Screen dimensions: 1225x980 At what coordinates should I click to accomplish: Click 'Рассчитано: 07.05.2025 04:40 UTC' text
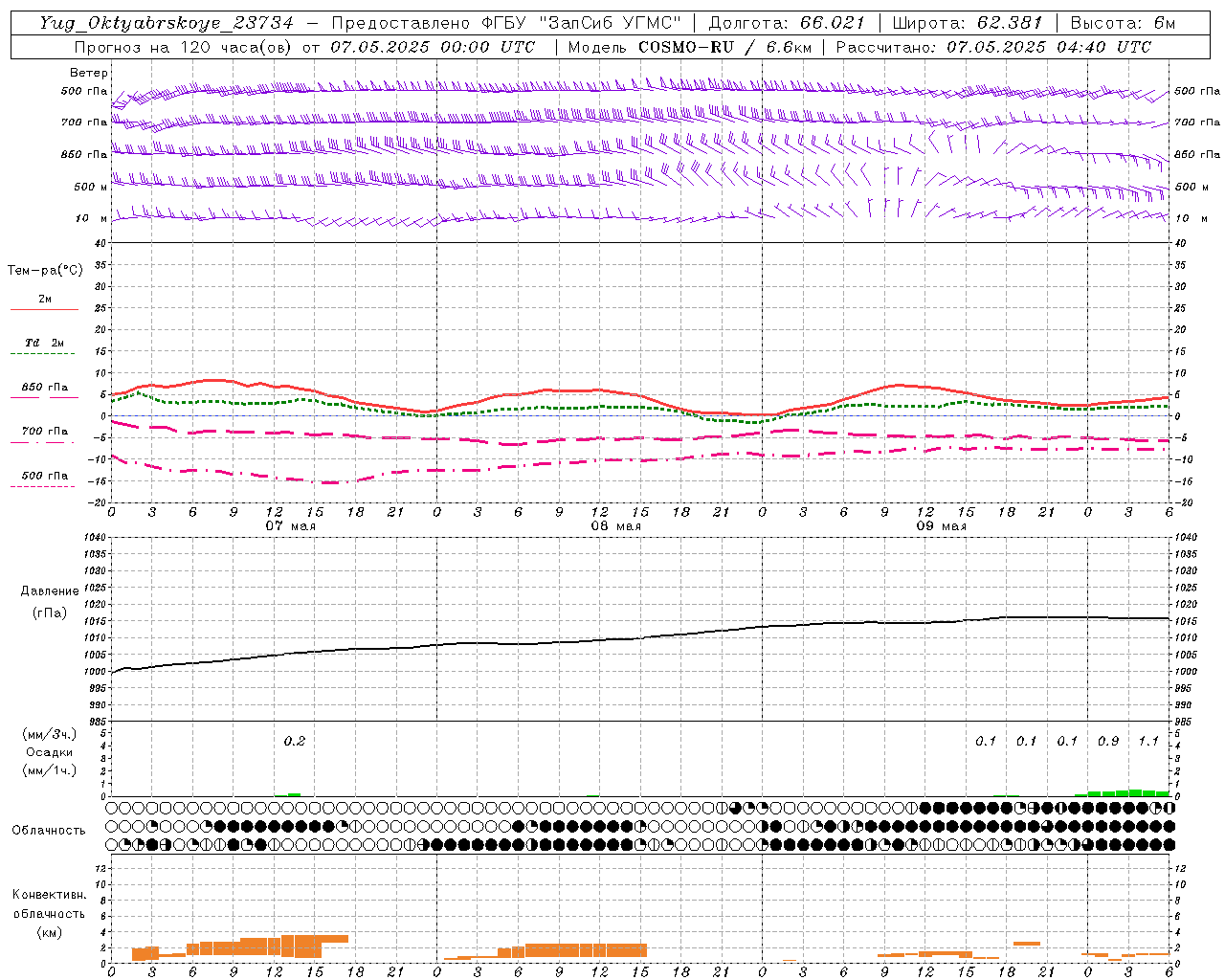[993, 47]
